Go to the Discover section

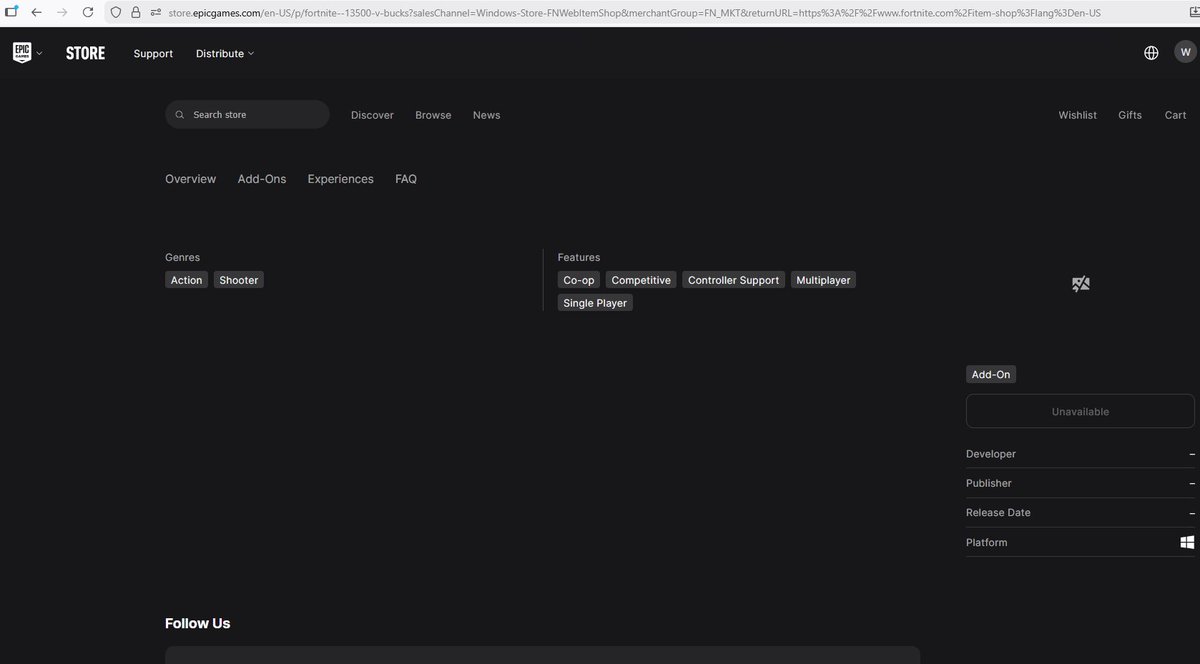[x=372, y=115]
